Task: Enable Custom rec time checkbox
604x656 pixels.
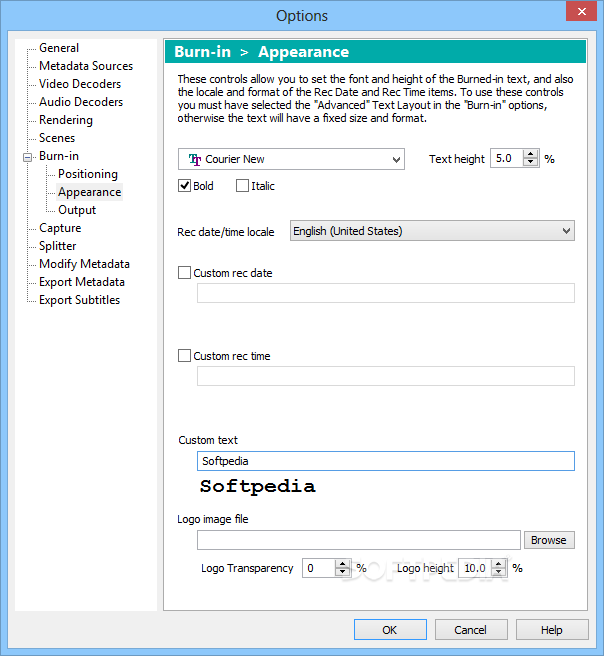Action: click(x=184, y=356)
